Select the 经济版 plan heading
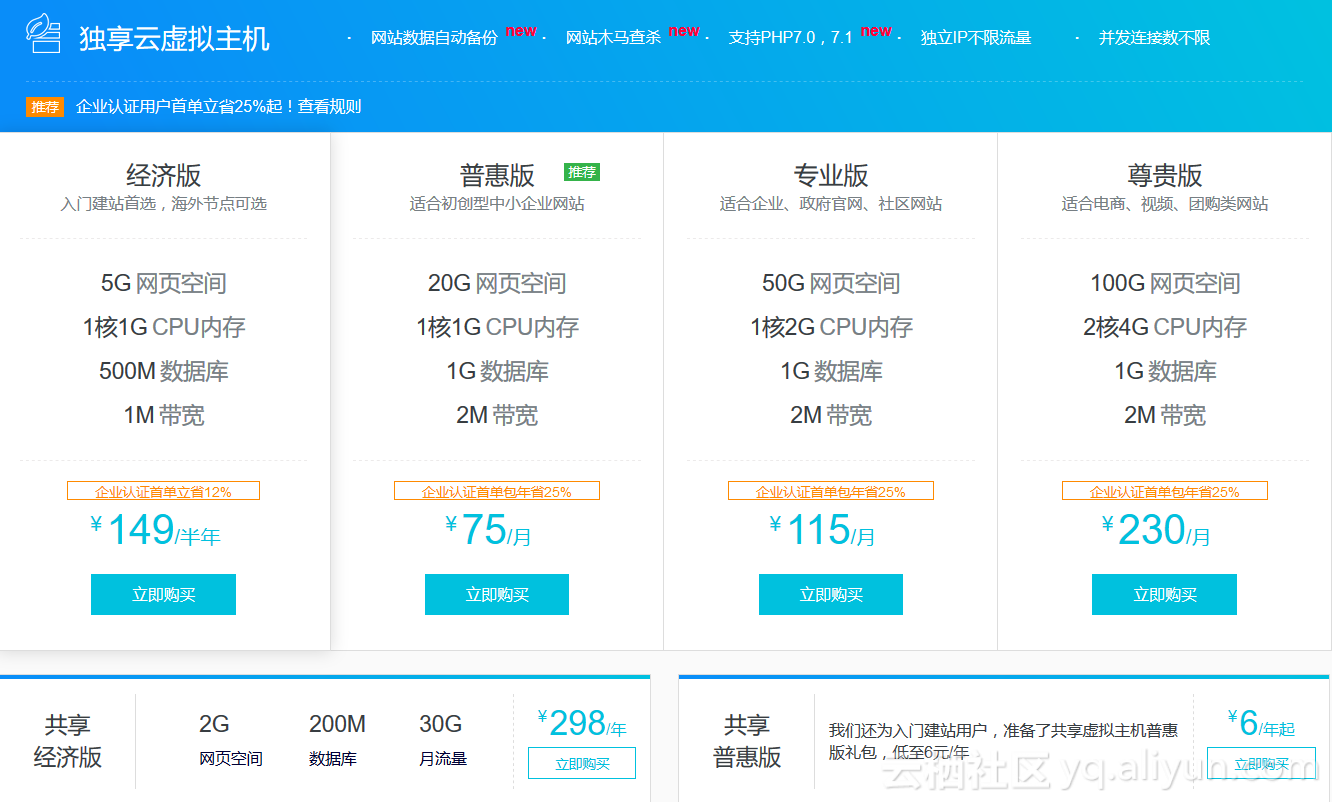This screenshot has width=1332, height=802. (164, 175)
